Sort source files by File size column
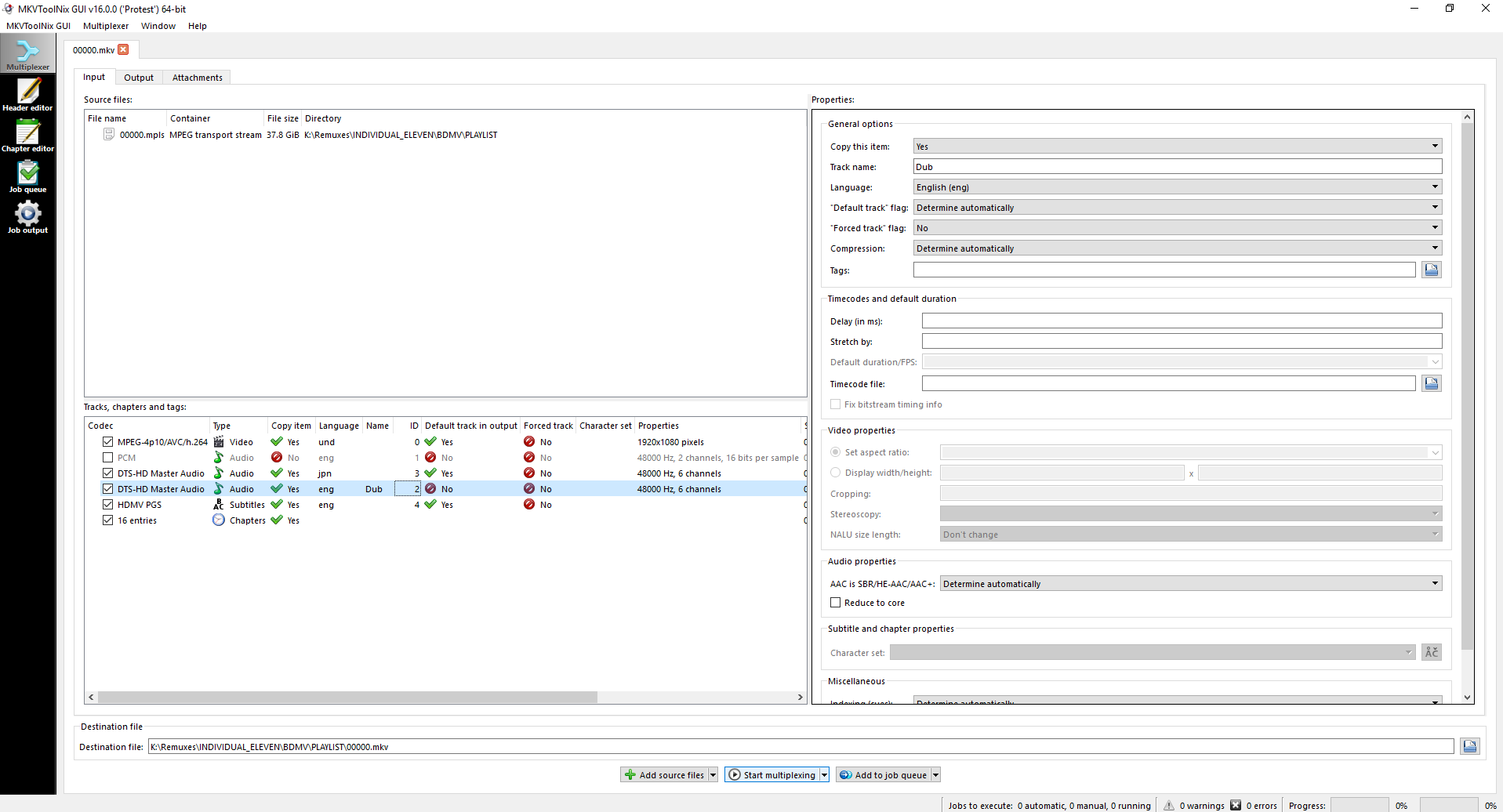Viewport: 1503px width, 812px height. [282, 118]
